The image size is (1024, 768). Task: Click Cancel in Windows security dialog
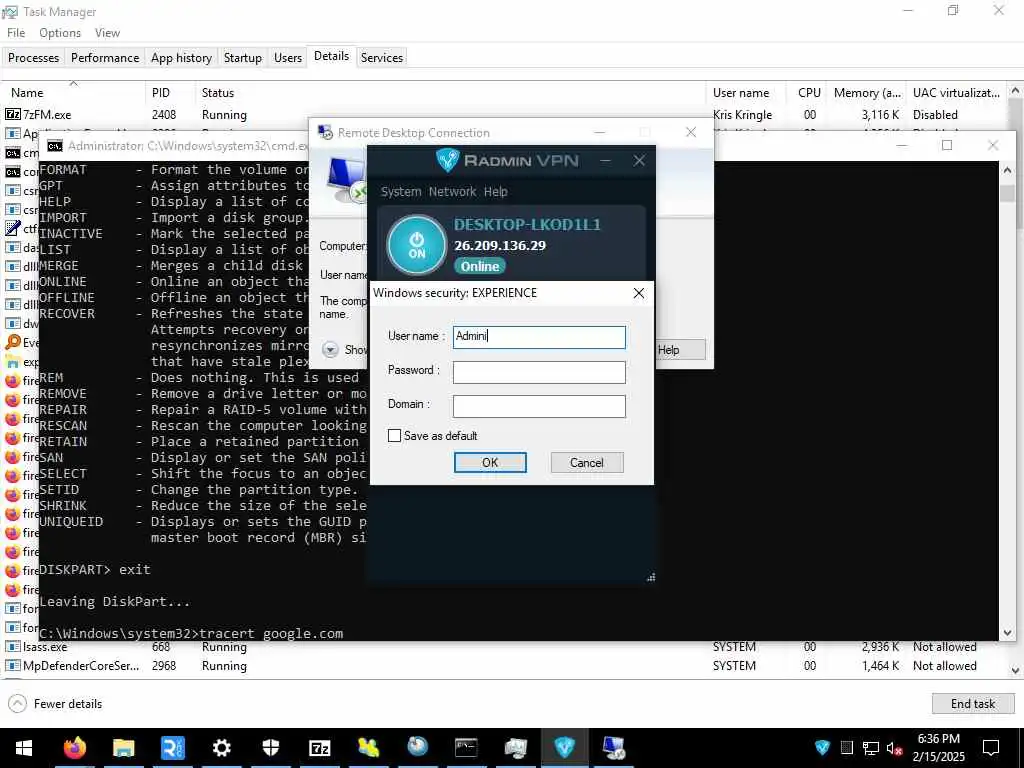click(x=586, y=462)
